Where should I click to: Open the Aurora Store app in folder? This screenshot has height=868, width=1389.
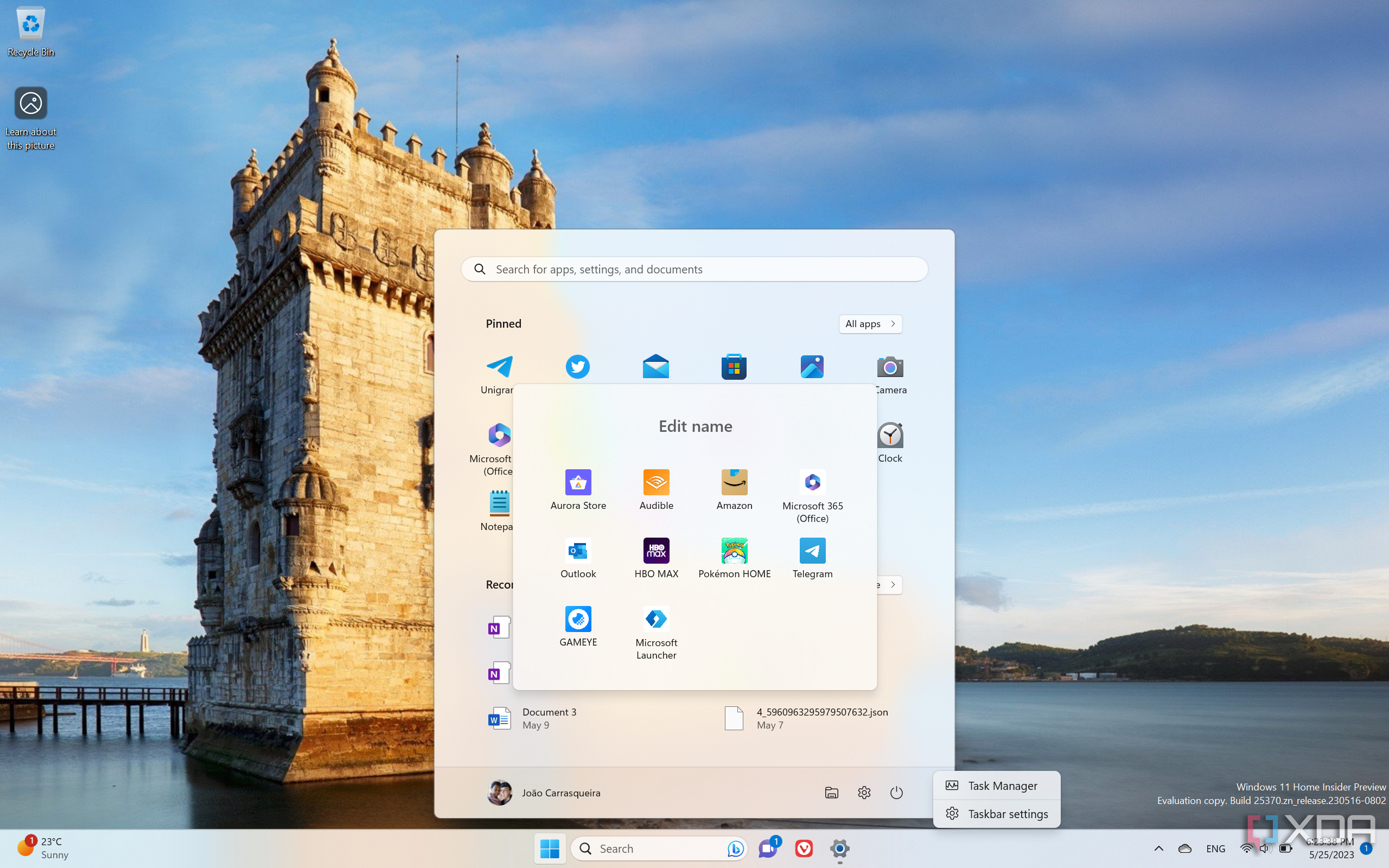(x=578, y=489)
